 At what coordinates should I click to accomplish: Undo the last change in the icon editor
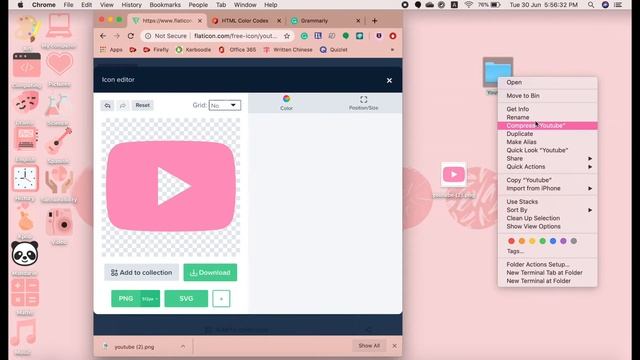(x=107, y=106)
